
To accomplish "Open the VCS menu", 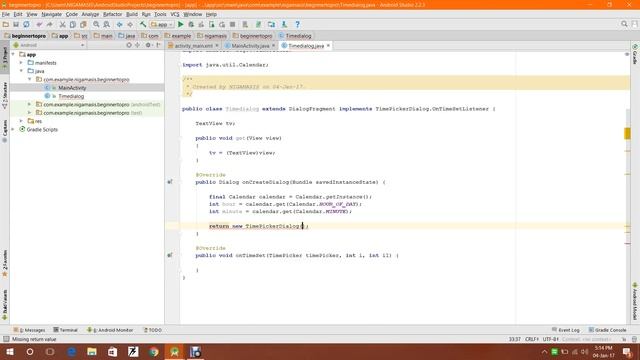I will click(175, 14).
